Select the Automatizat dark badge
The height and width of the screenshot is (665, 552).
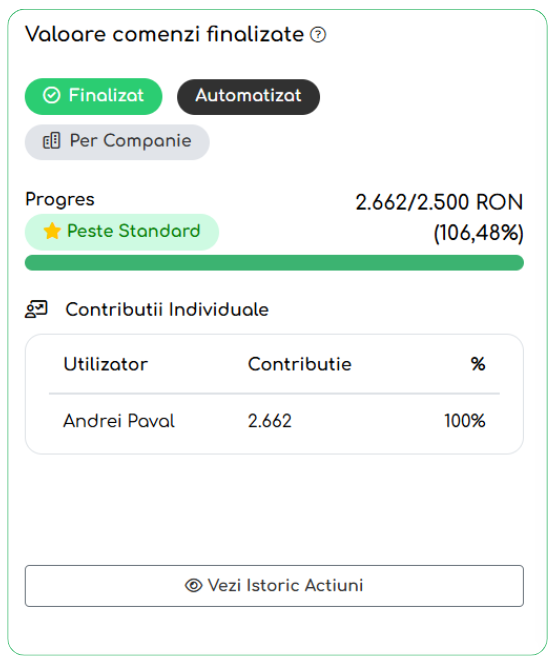[248, 97]
